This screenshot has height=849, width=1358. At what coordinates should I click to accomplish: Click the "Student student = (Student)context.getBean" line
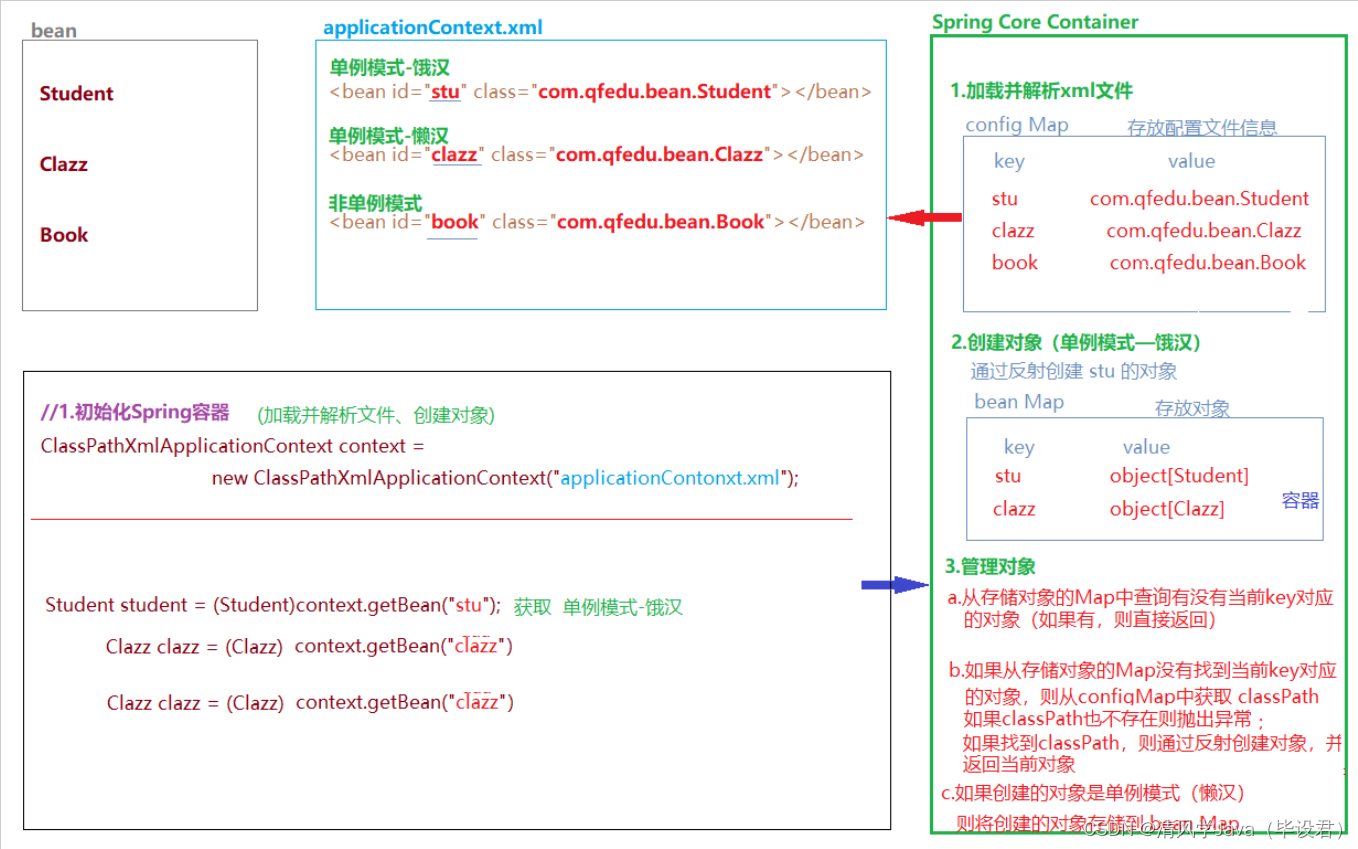click(x=273, y=605)
